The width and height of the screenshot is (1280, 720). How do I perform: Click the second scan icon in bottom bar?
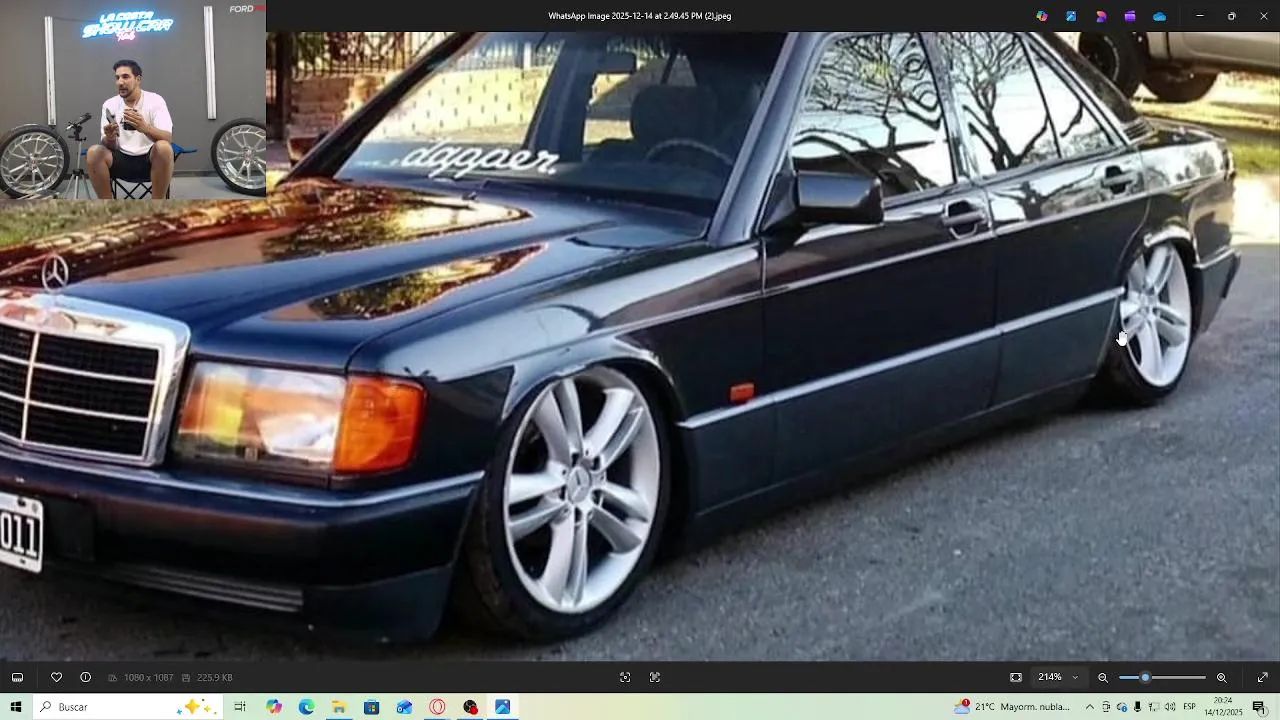click(655, 677)
